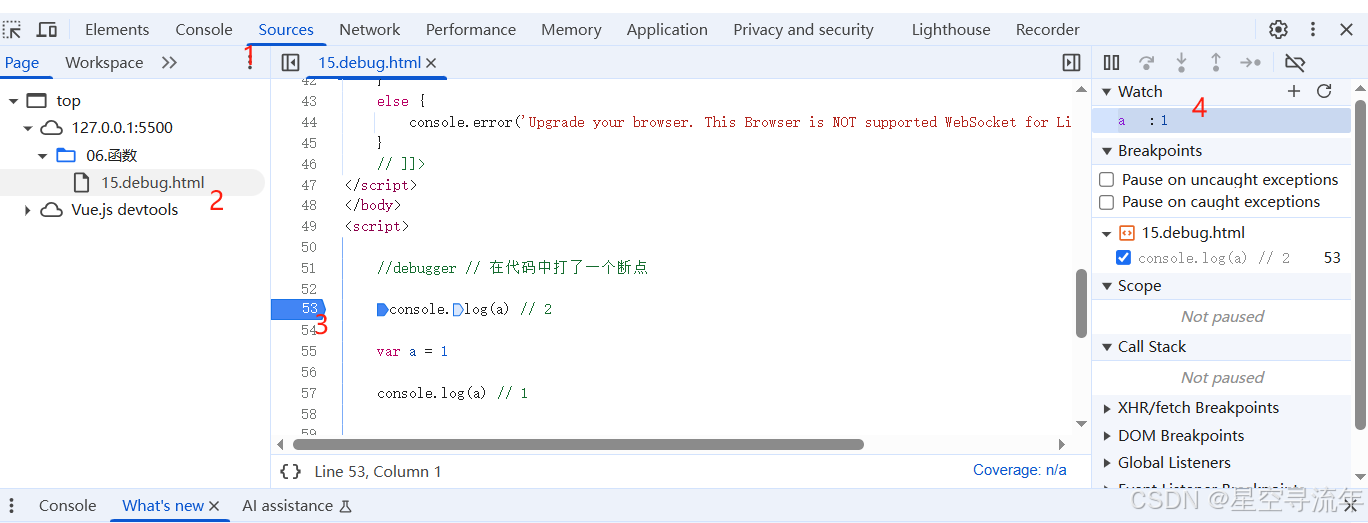
Task: Switch to the Workspace navigator tab
Action: tap(104, 63)
